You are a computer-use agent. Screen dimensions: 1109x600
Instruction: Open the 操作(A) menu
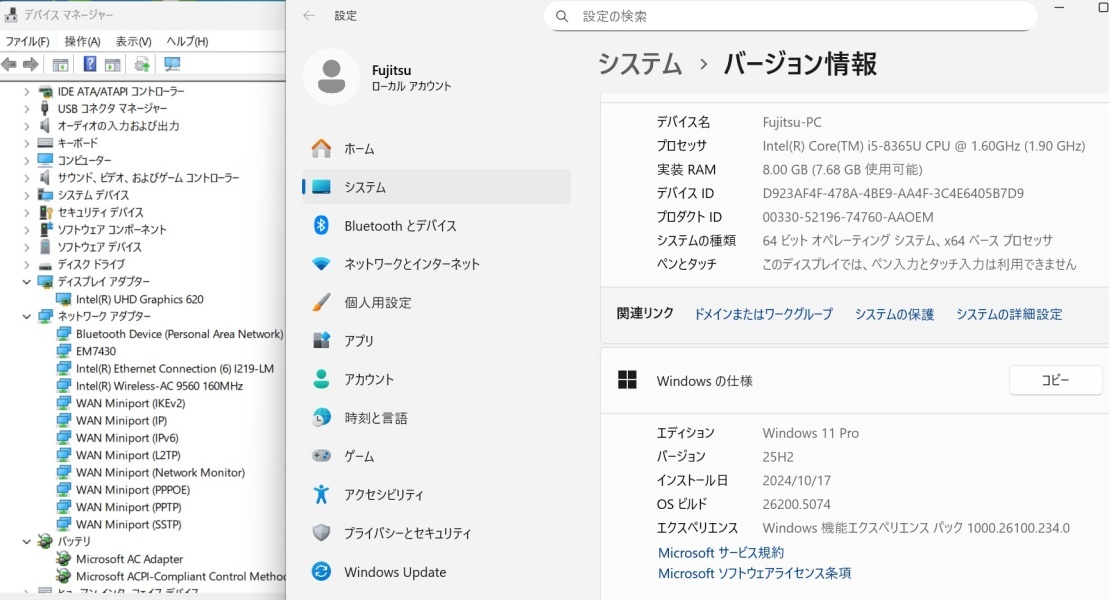point(82,41)
